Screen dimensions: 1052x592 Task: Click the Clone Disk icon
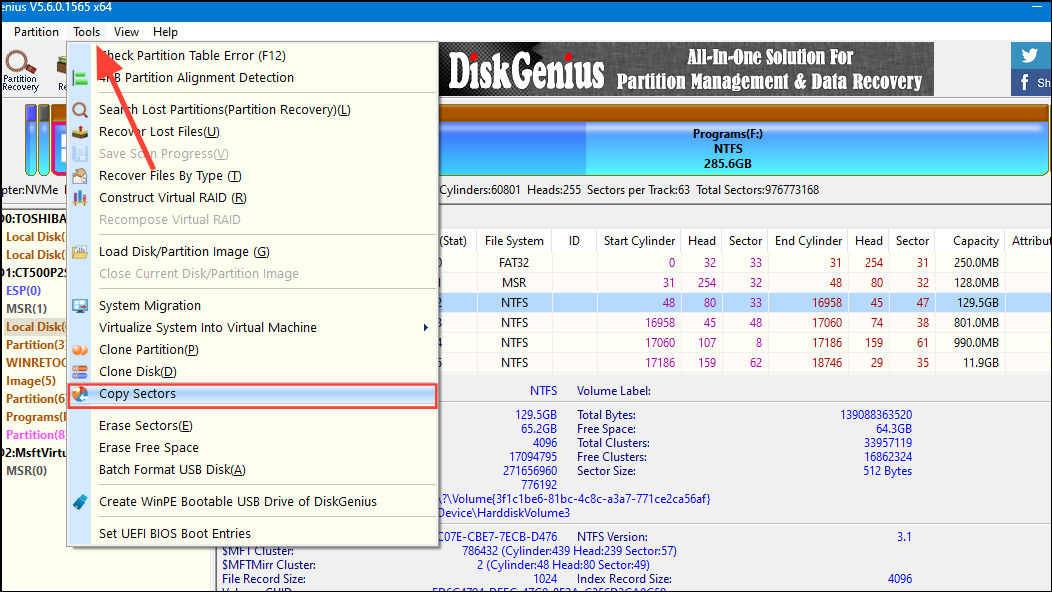80,372
